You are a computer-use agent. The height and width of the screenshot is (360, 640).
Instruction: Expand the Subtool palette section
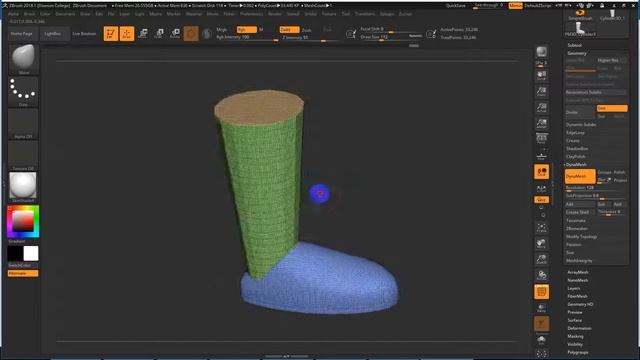575,45
